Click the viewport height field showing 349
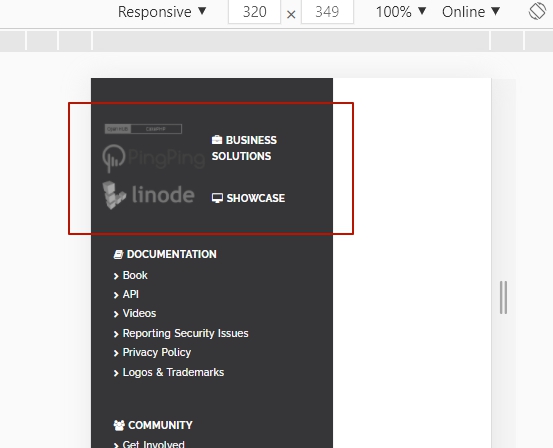Image resolution: width=553 pixels, height=448 pixels. pyautogui.click(x=327, y=12)
